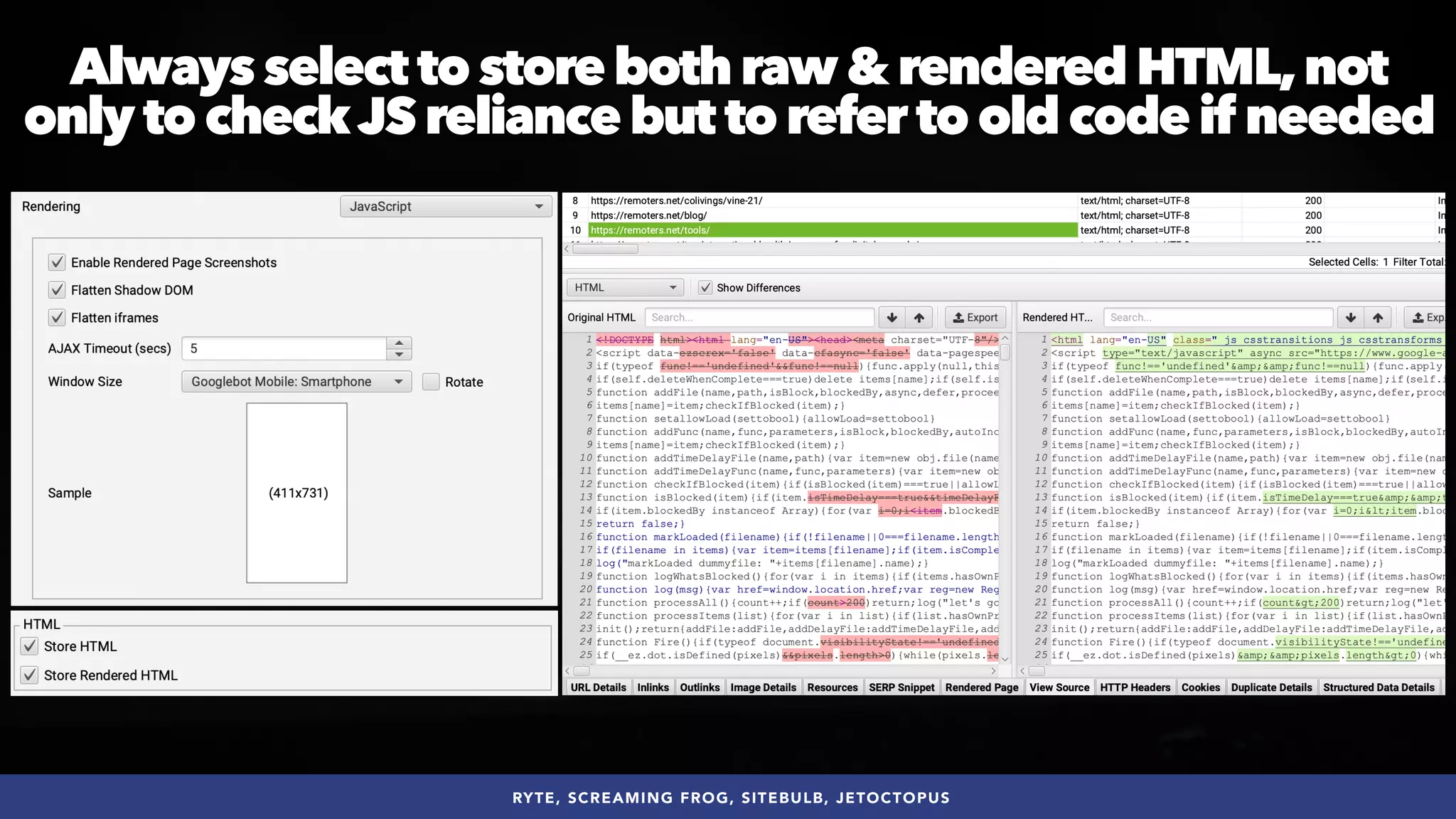Select the highlighted remoters.net/tools URL row
The height and width of the screenshot is (819, 1456).
click(1004, 230)
